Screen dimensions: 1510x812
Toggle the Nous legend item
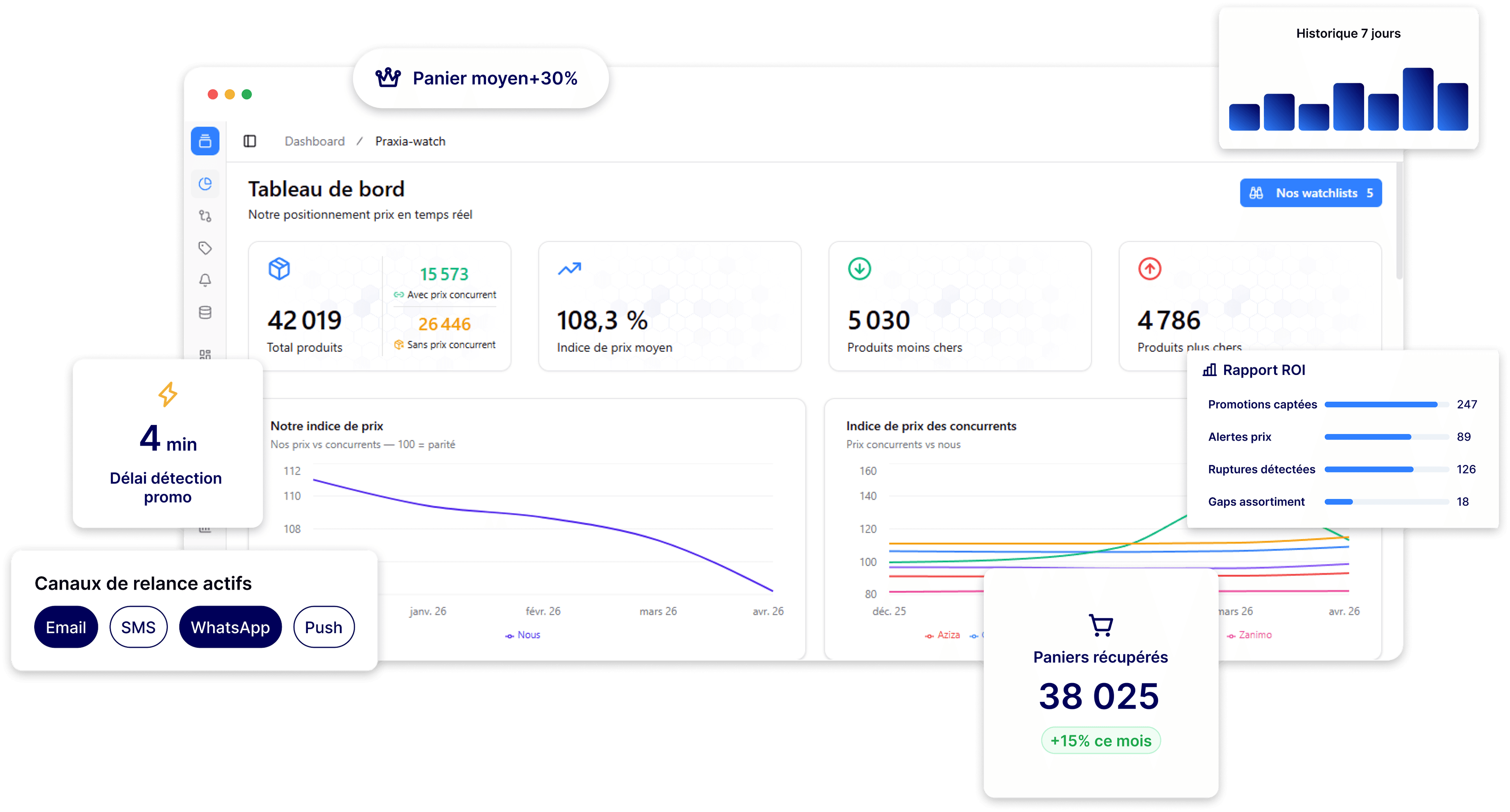click(523, 635)
